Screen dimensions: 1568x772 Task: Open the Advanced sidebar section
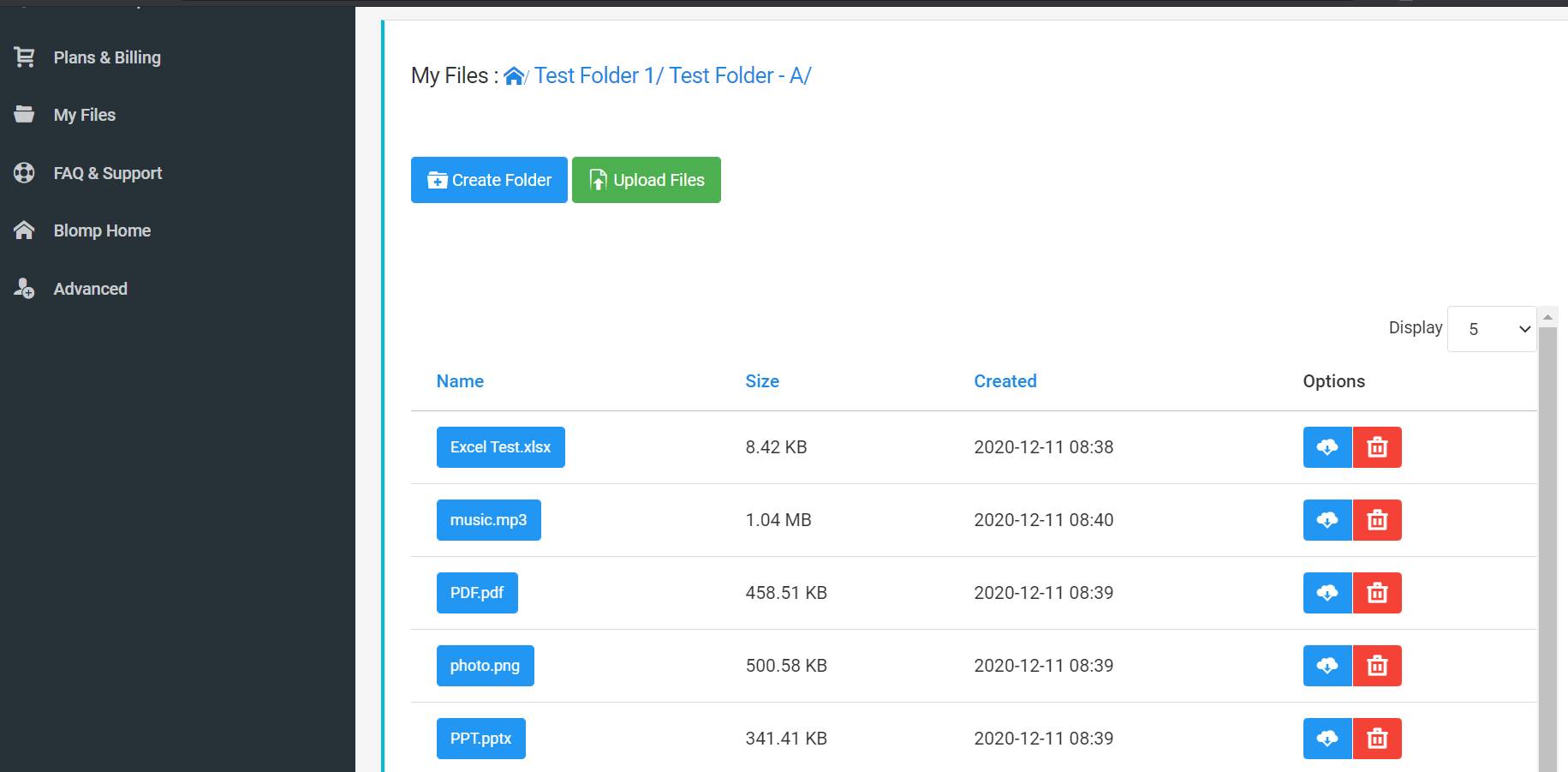point(90,289)
